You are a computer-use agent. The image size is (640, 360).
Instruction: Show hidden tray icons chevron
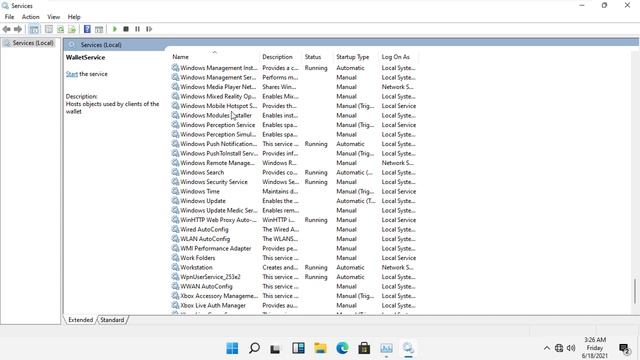coord(547,348)
